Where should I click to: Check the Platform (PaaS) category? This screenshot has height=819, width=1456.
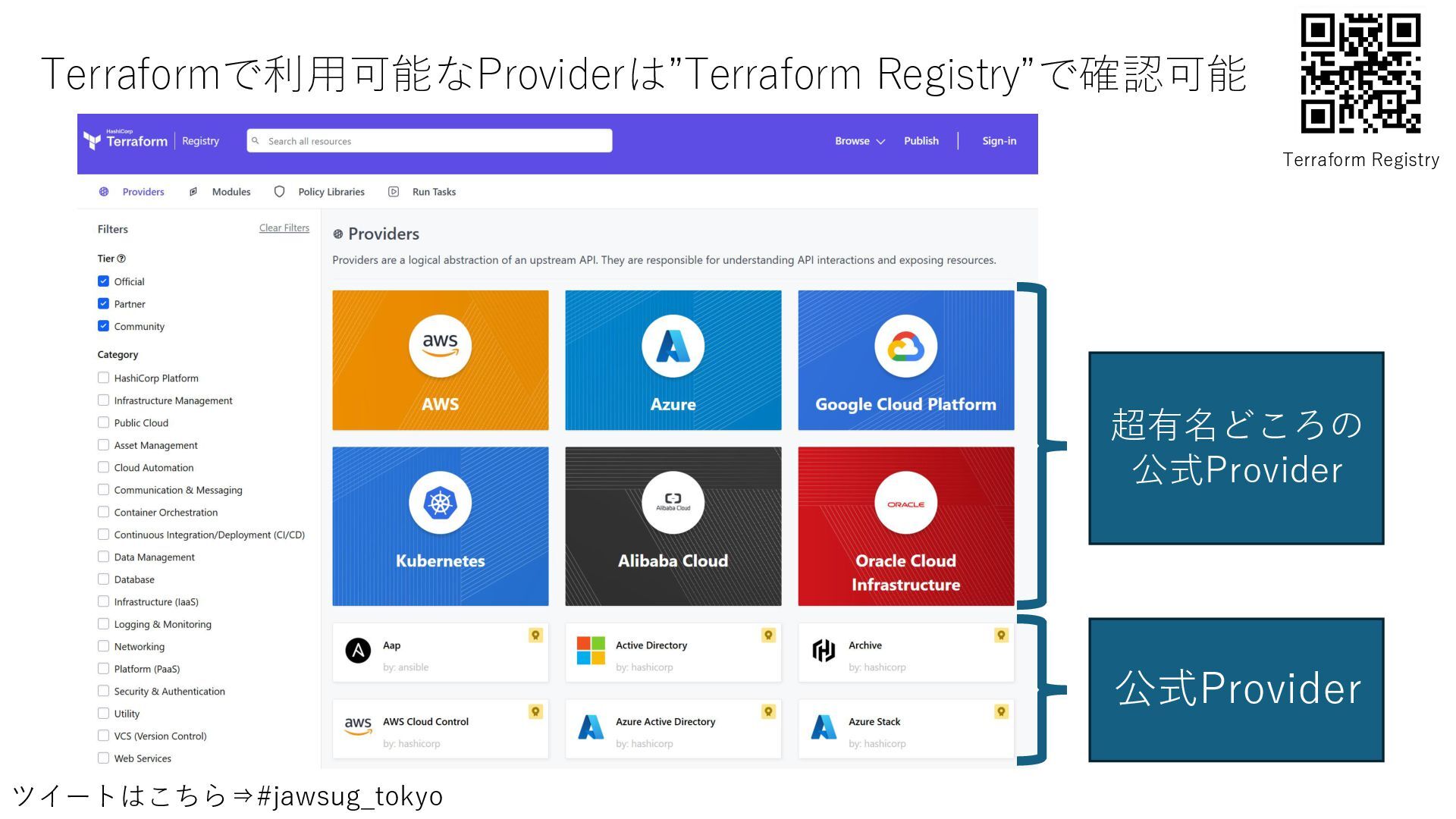(x=103, y=669)
